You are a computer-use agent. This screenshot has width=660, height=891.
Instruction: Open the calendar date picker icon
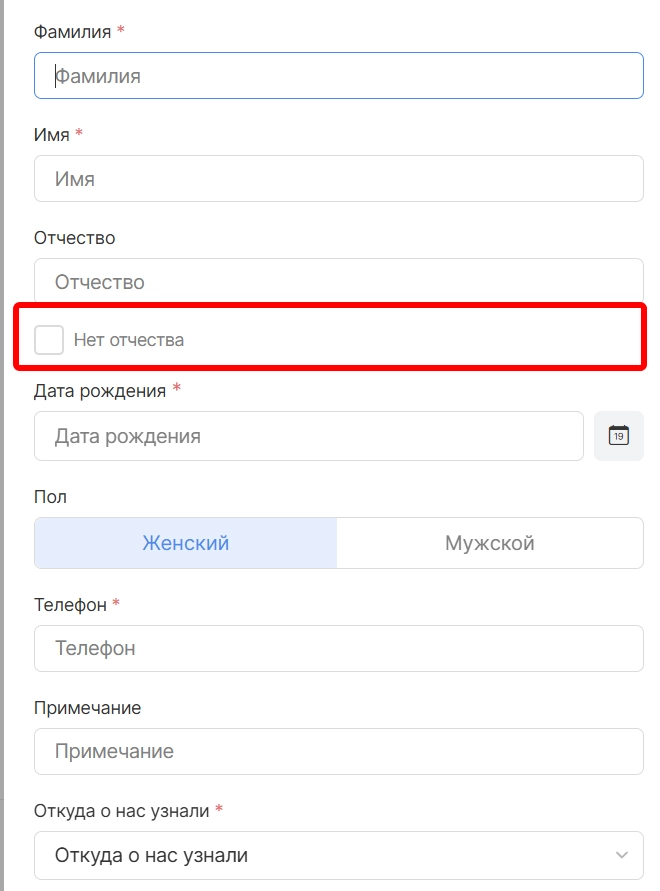[618, 436]
